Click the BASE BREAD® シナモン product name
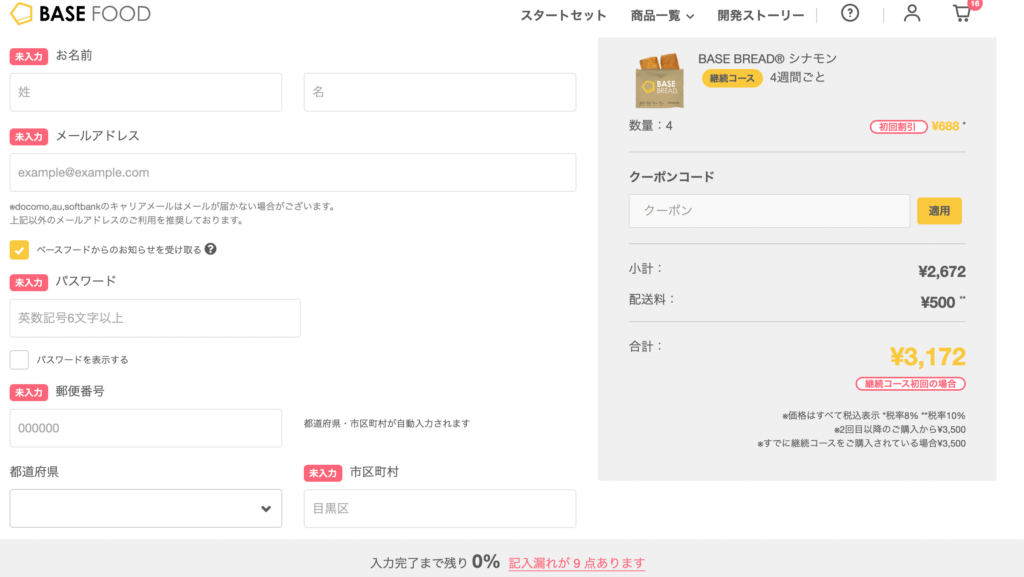1024x577 pixels. click(x=767, y=59)
